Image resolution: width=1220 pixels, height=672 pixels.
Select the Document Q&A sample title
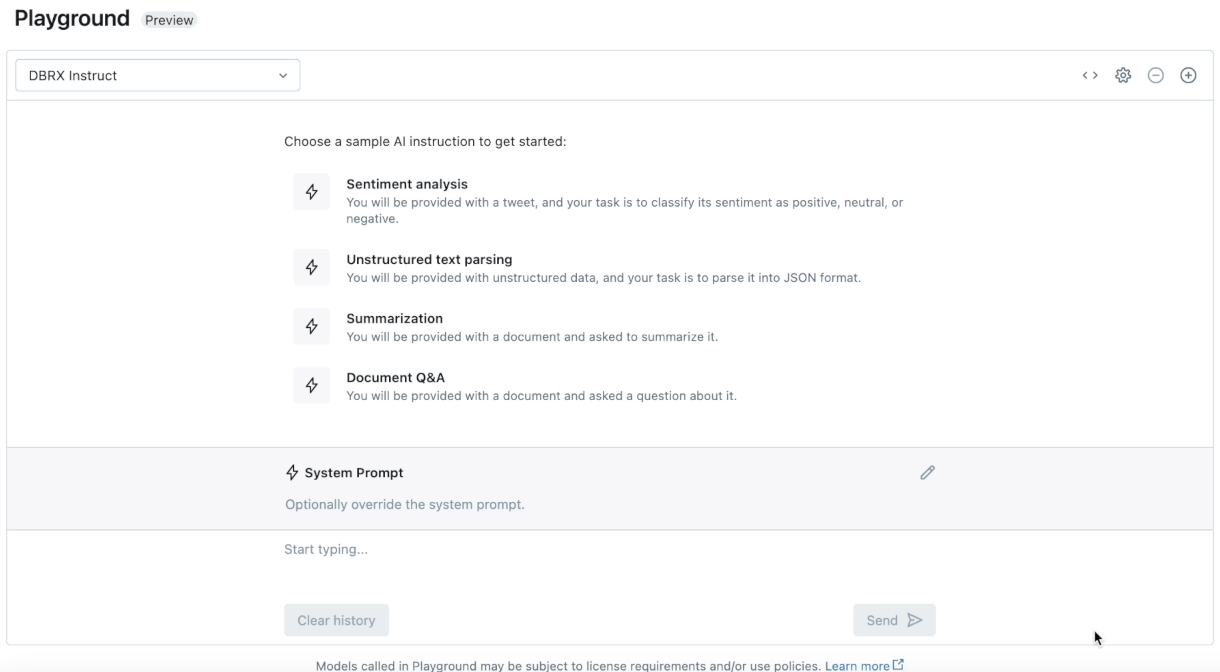(395, 378)
